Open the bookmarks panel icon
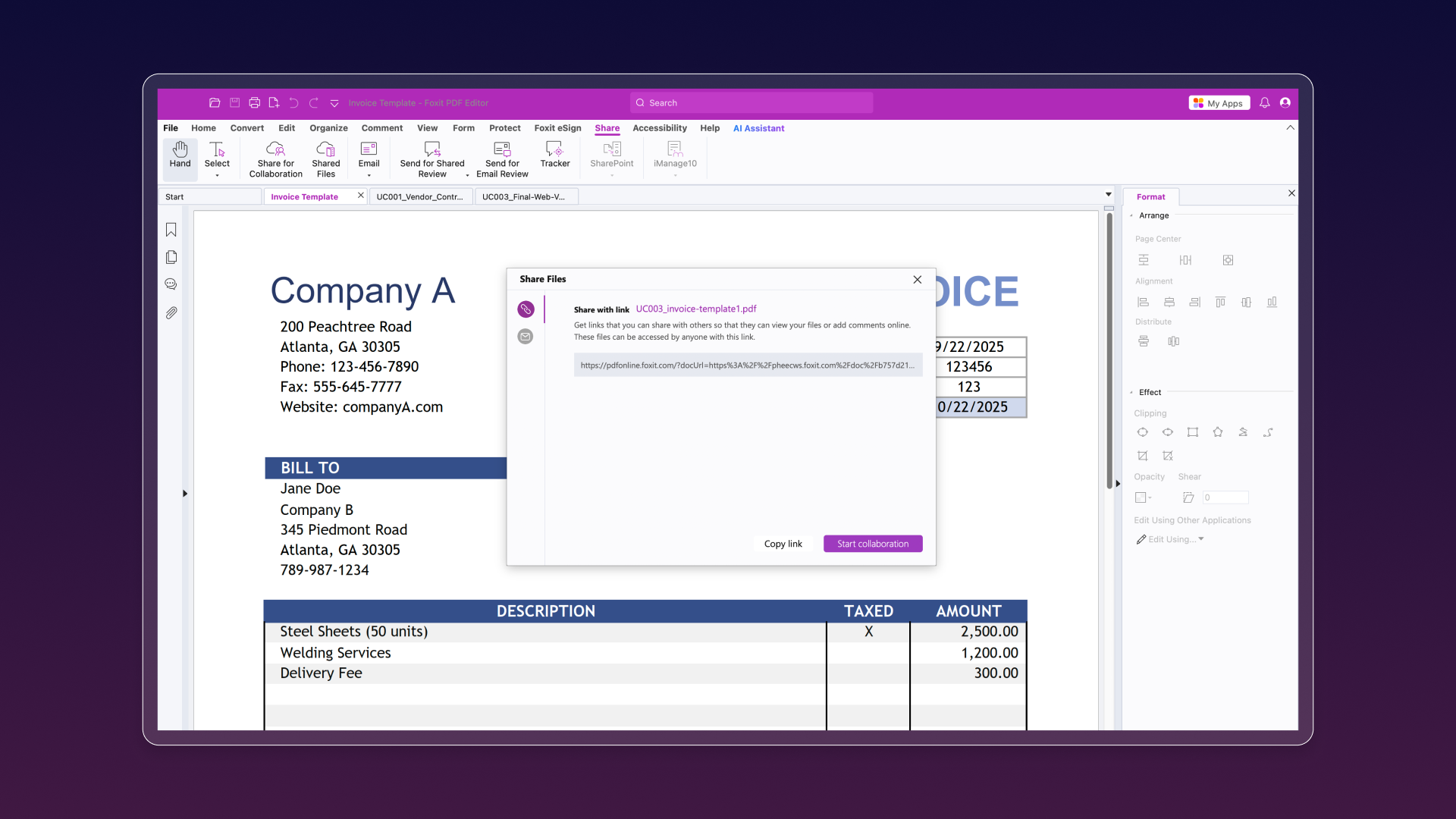The width and height of the screenshot is (1456, 819). [x=171, y=230]
